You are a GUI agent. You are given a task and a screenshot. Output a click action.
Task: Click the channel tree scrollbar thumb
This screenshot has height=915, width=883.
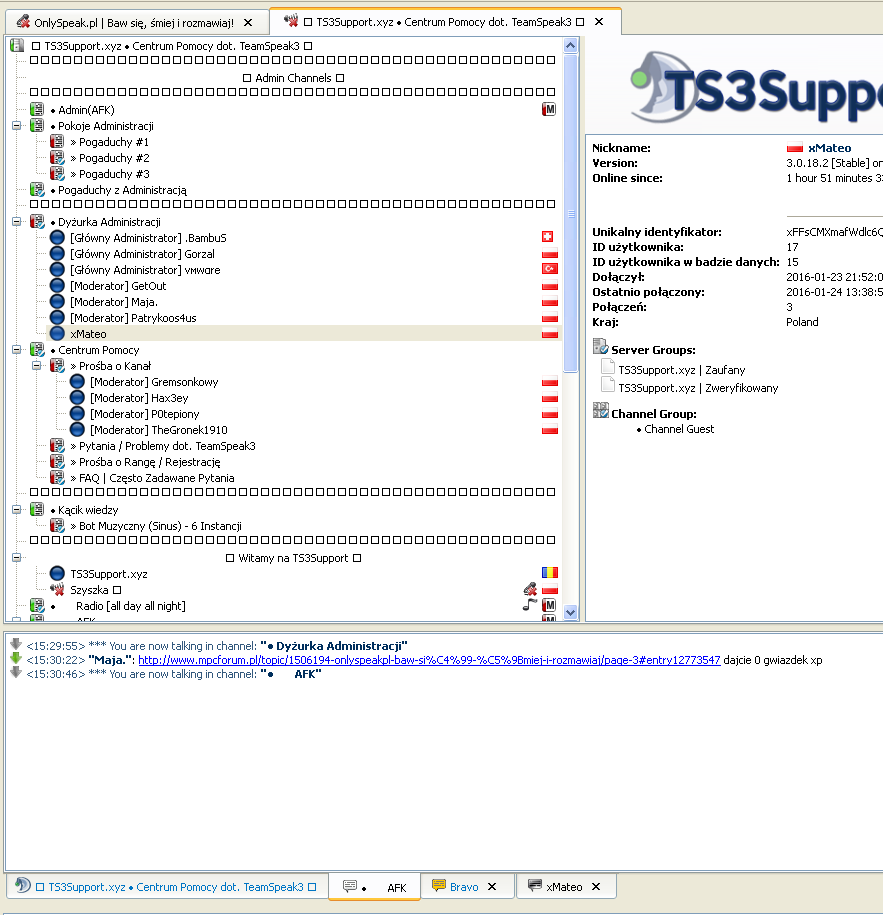(571, 213)
